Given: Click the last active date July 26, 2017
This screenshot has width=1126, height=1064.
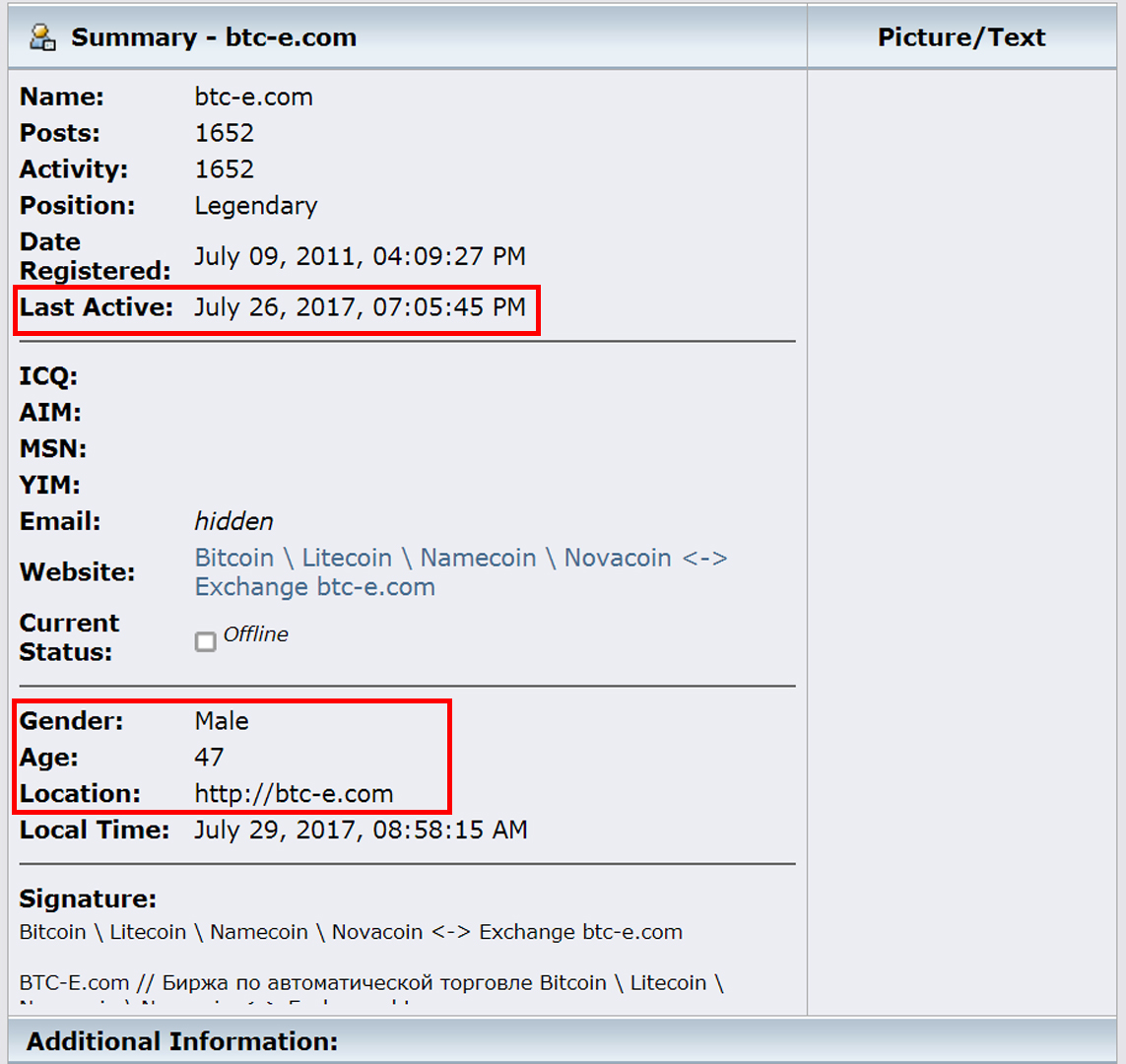Looking at the screenshot, I should coord(361,307).
